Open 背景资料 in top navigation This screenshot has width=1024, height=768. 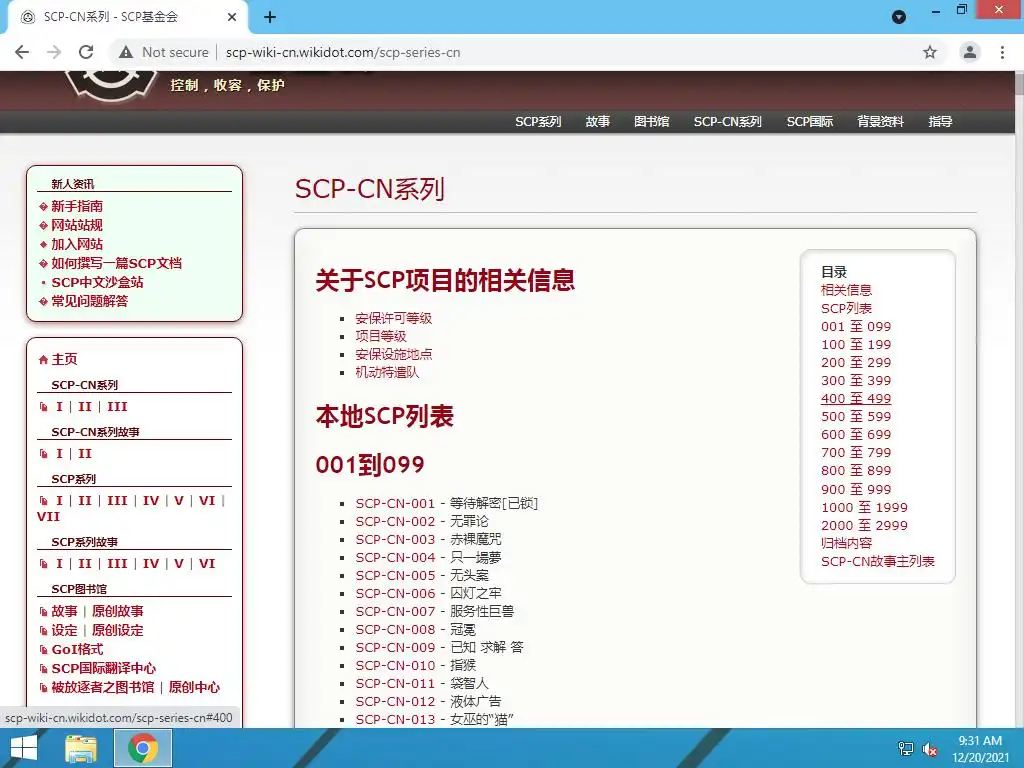880,121
